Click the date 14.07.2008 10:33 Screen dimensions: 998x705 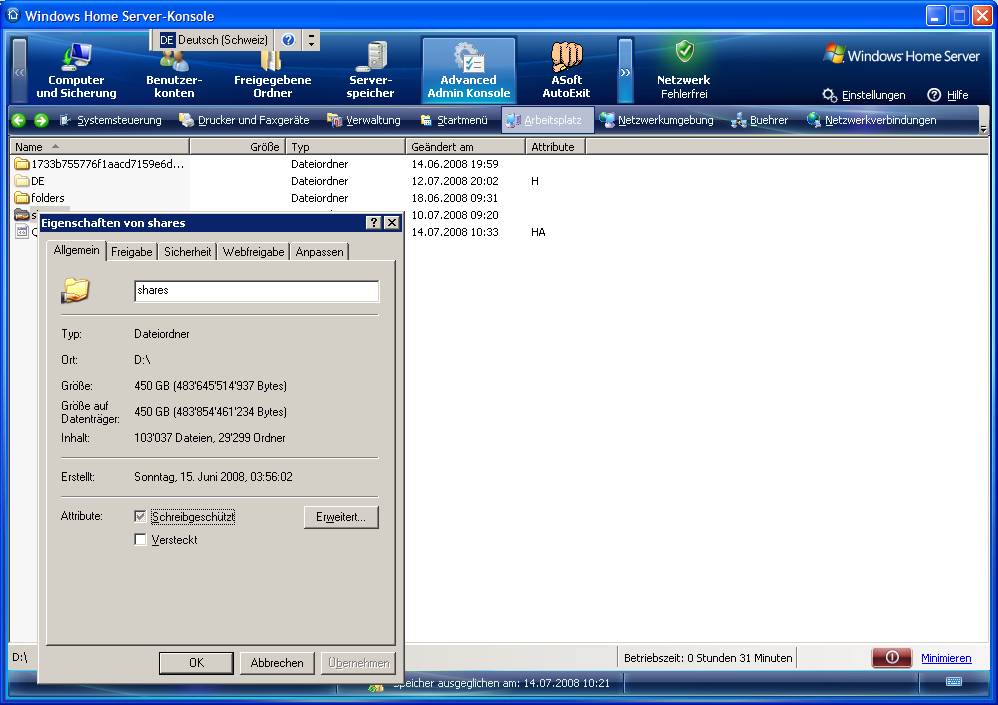(x=455, y=232)
